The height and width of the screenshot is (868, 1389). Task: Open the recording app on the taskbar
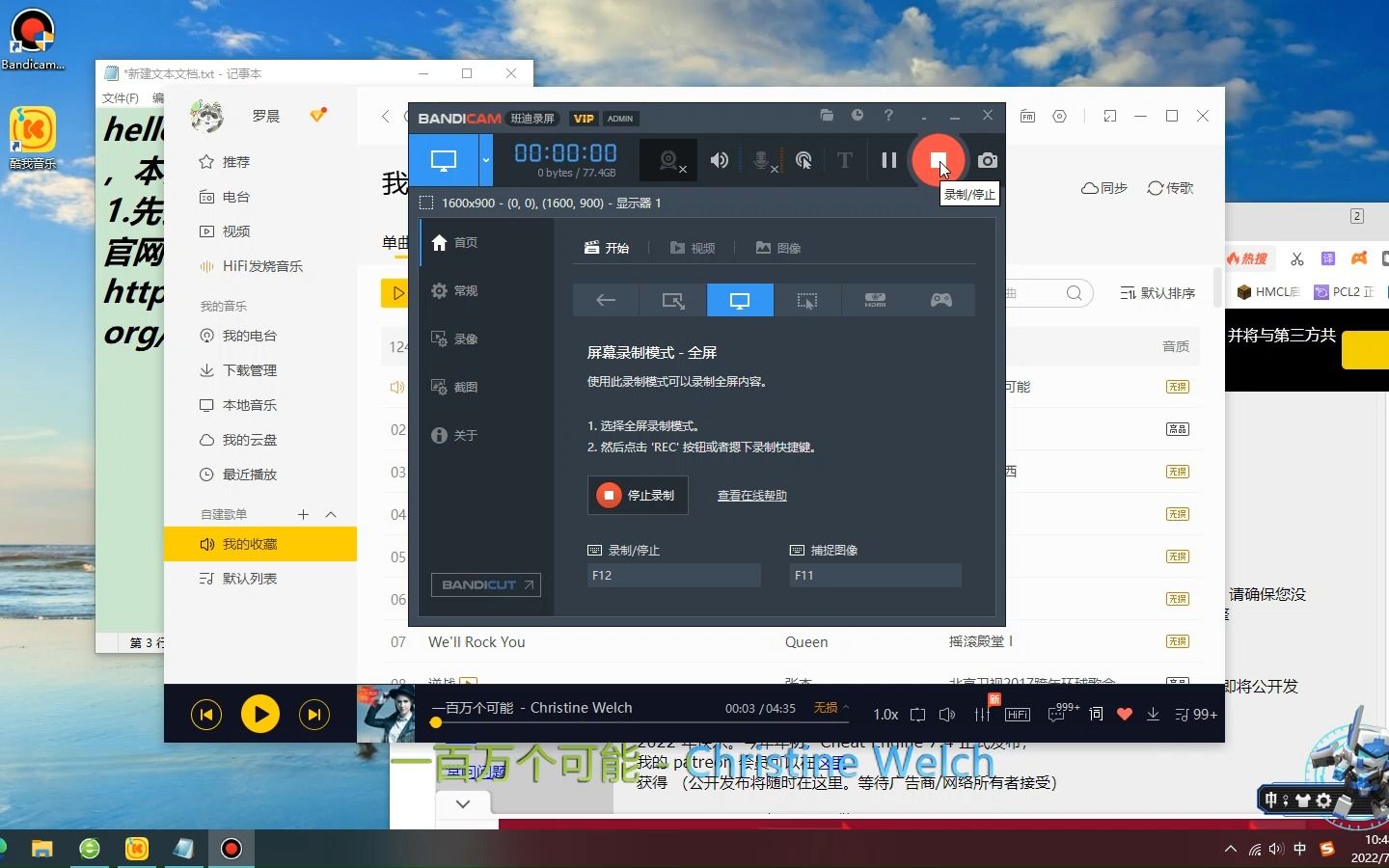[x=231, y=849]
